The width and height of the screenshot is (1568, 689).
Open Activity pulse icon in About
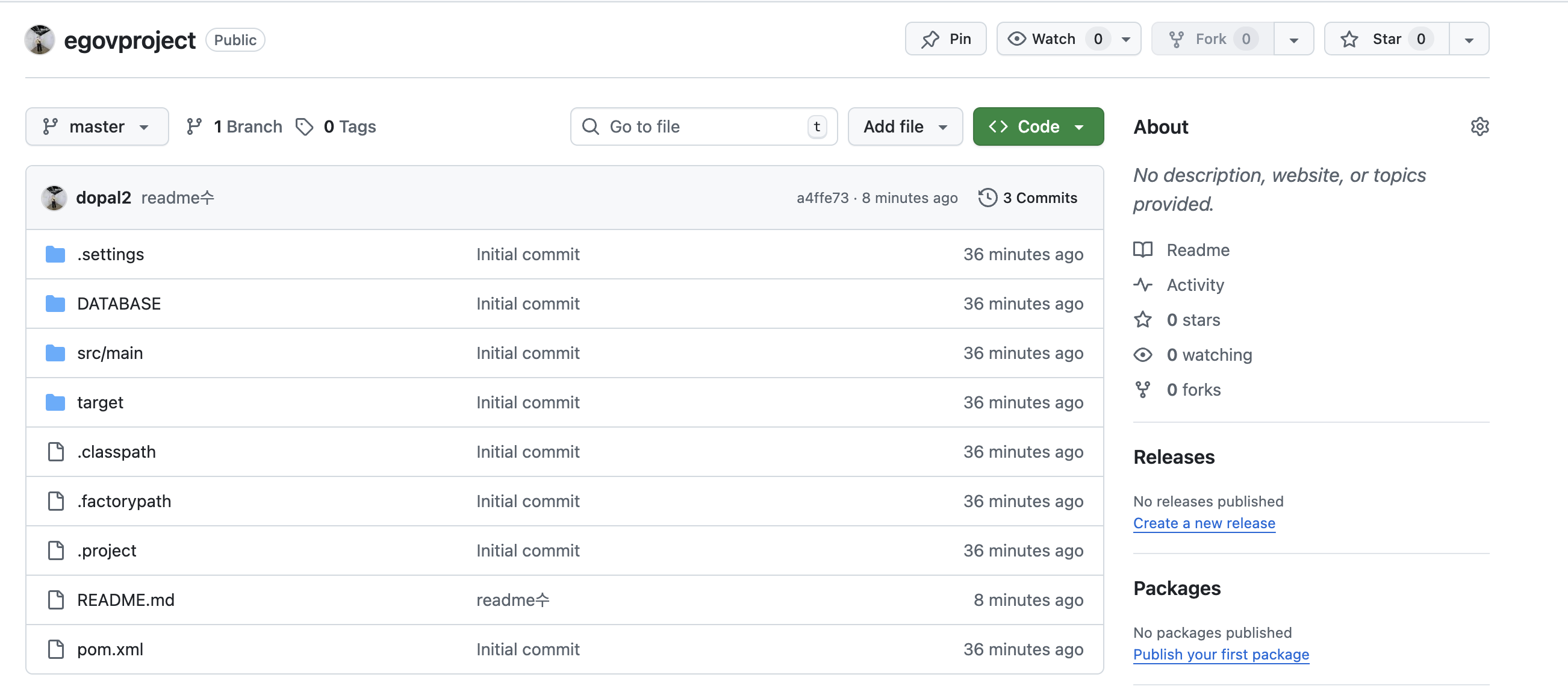(1142, 285)
